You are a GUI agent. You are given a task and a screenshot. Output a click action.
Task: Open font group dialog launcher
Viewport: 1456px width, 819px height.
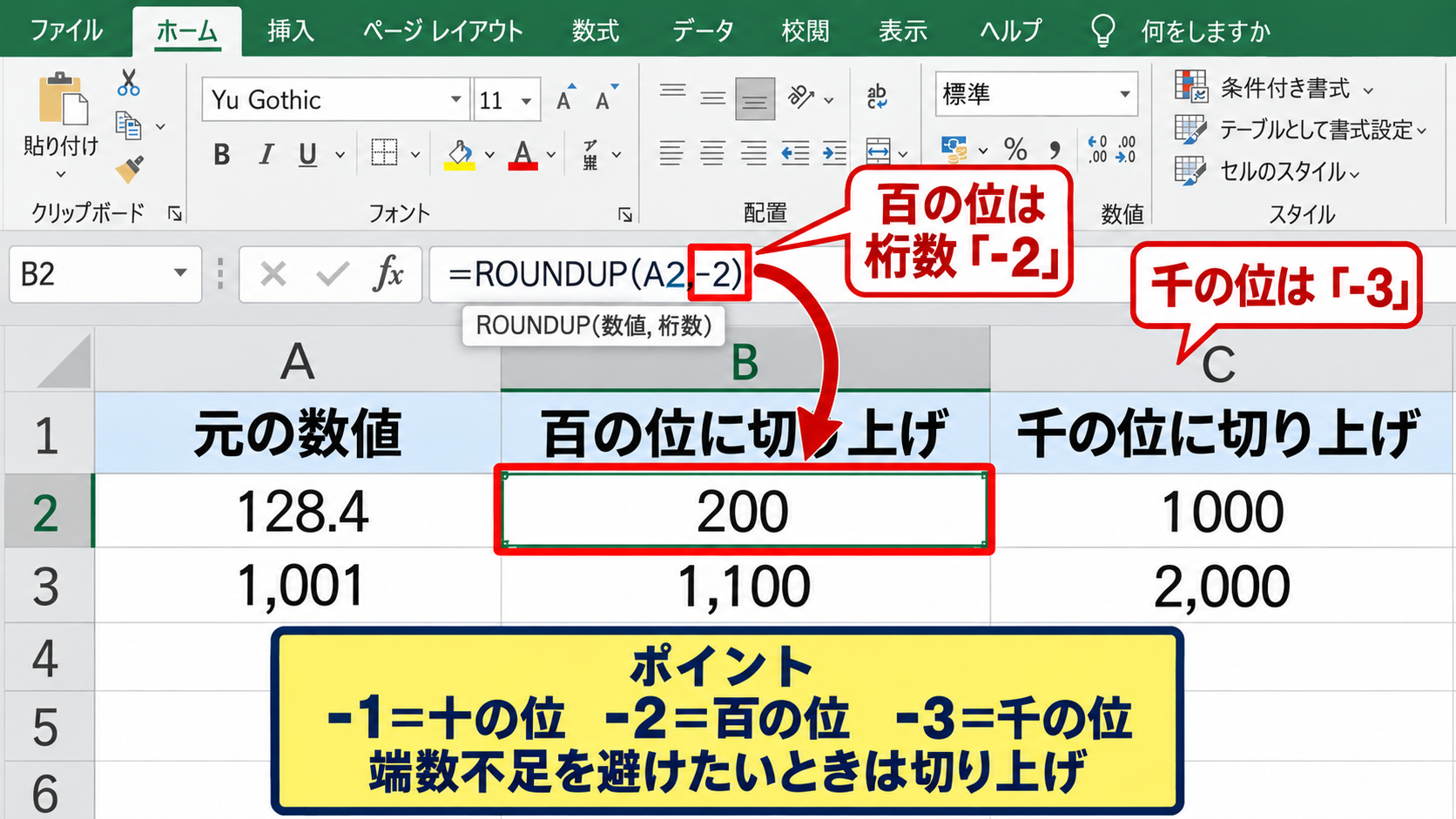click(625, 214)
